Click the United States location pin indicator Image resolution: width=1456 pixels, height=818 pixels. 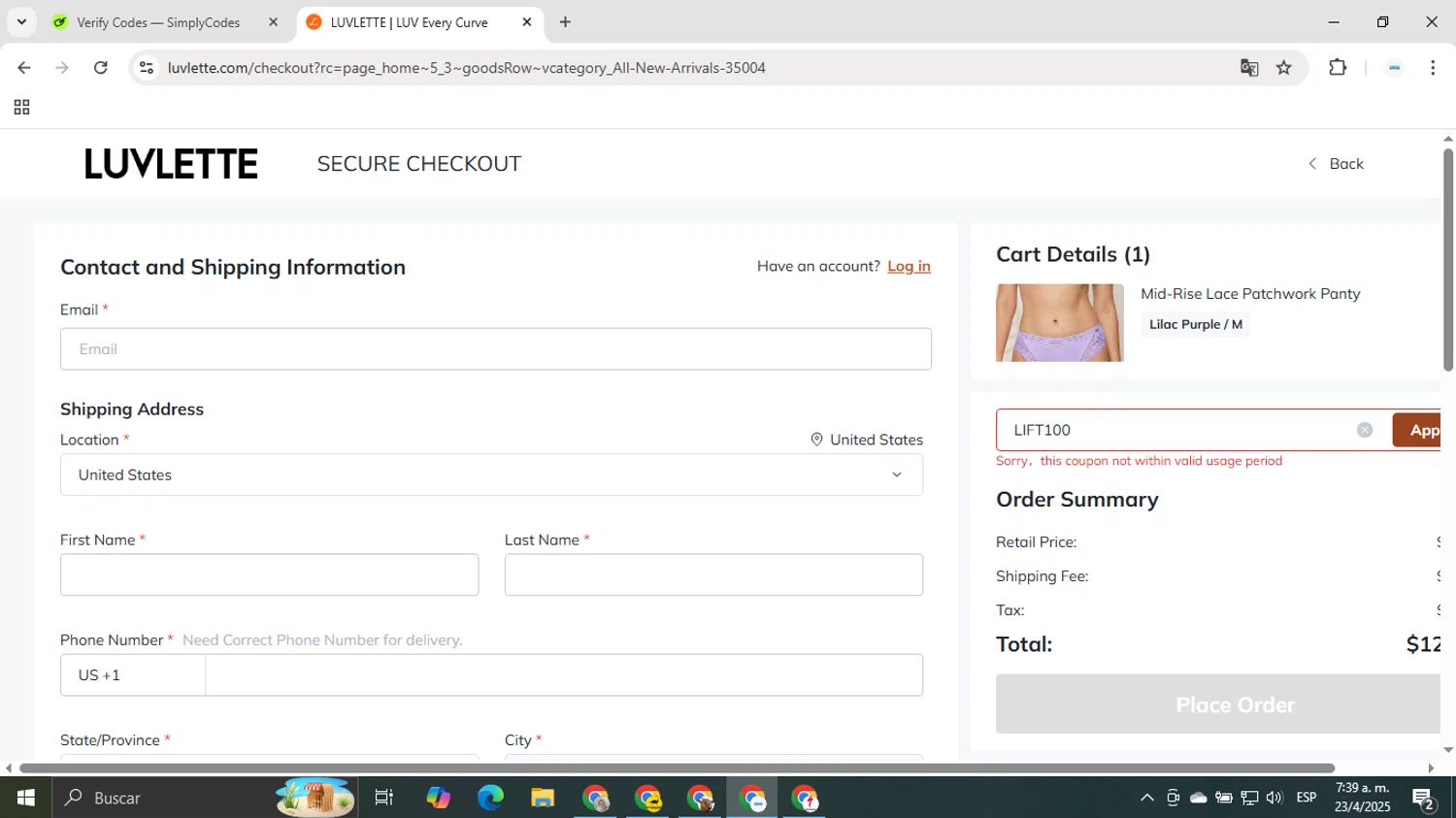[867, 440]
